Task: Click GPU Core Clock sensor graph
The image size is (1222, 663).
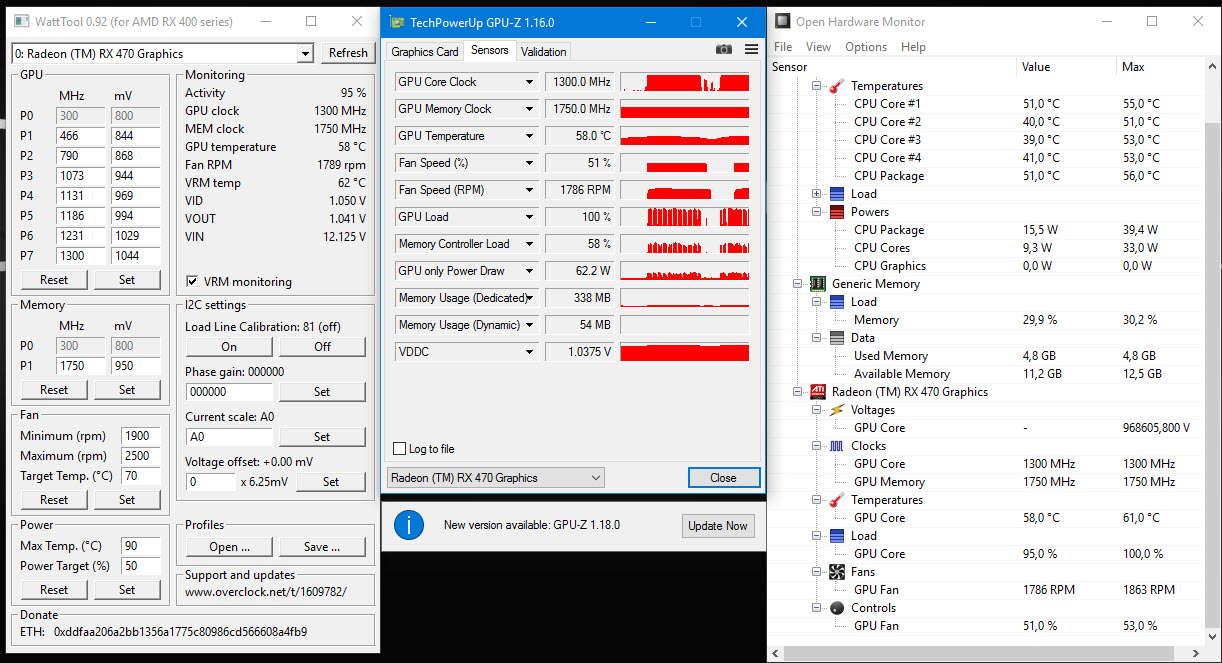Action: (x=685, y=82)
